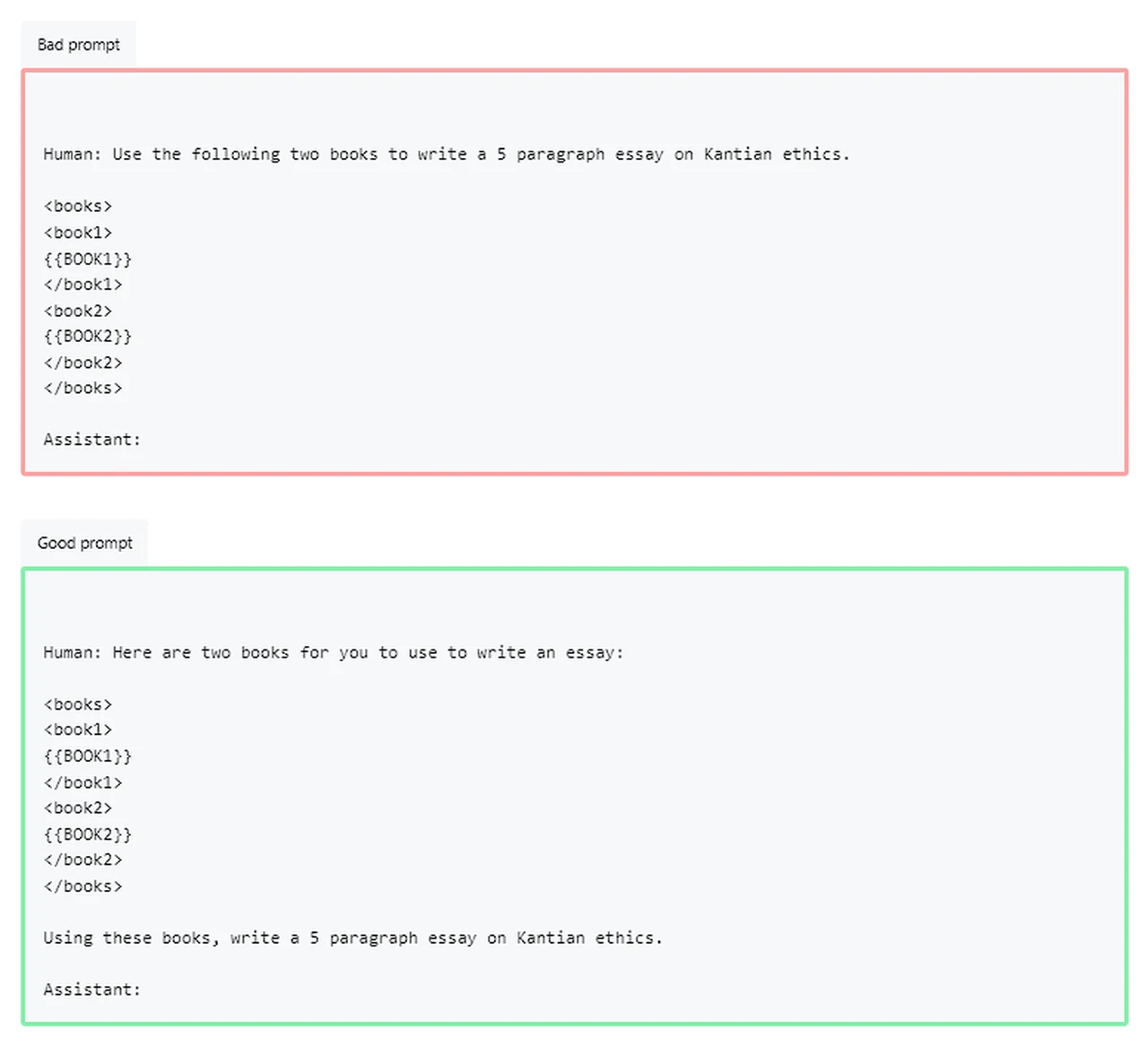Click the opening <books> tag in the green box
The image size is (1148, 1047).
point(78,704)
